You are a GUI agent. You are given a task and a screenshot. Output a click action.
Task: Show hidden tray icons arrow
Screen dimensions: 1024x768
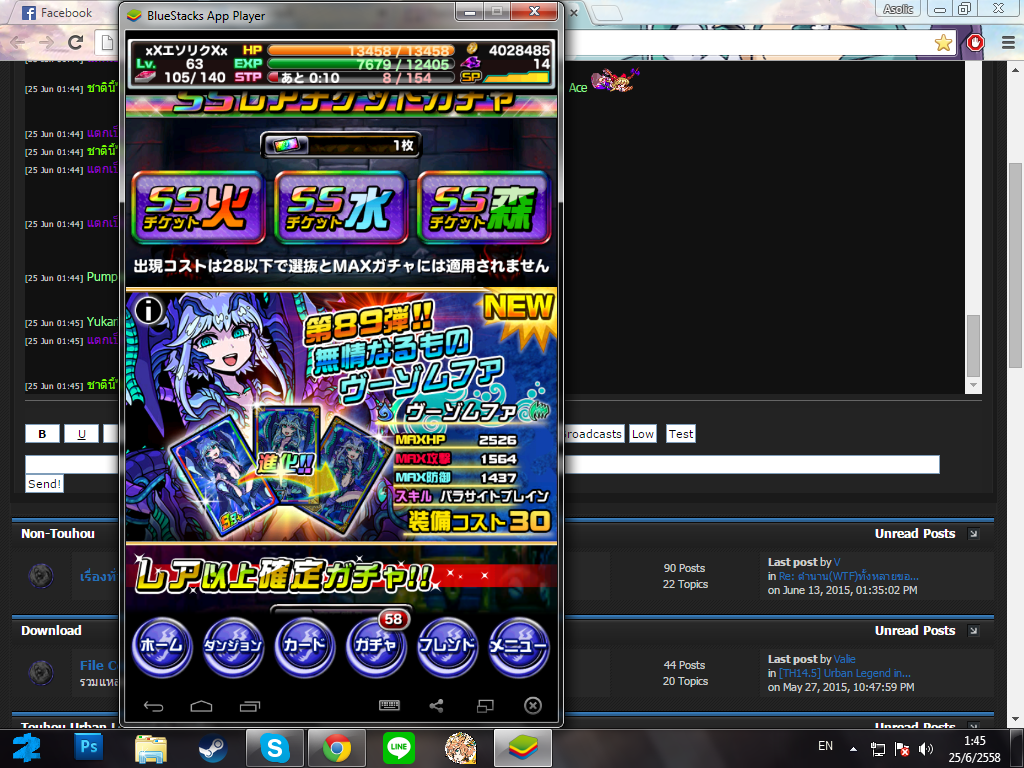click(853, 748)
